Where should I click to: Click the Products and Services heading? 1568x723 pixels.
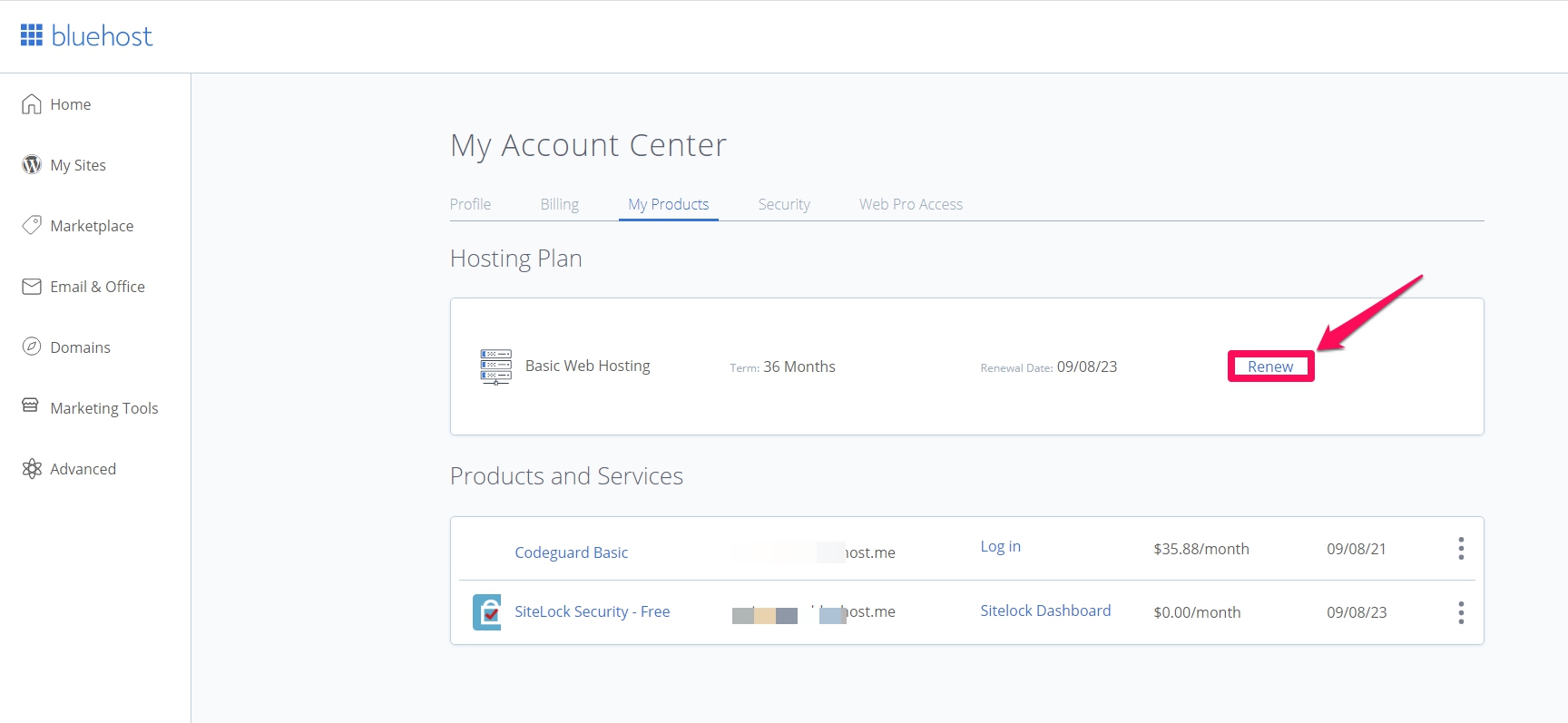[566, 476]
